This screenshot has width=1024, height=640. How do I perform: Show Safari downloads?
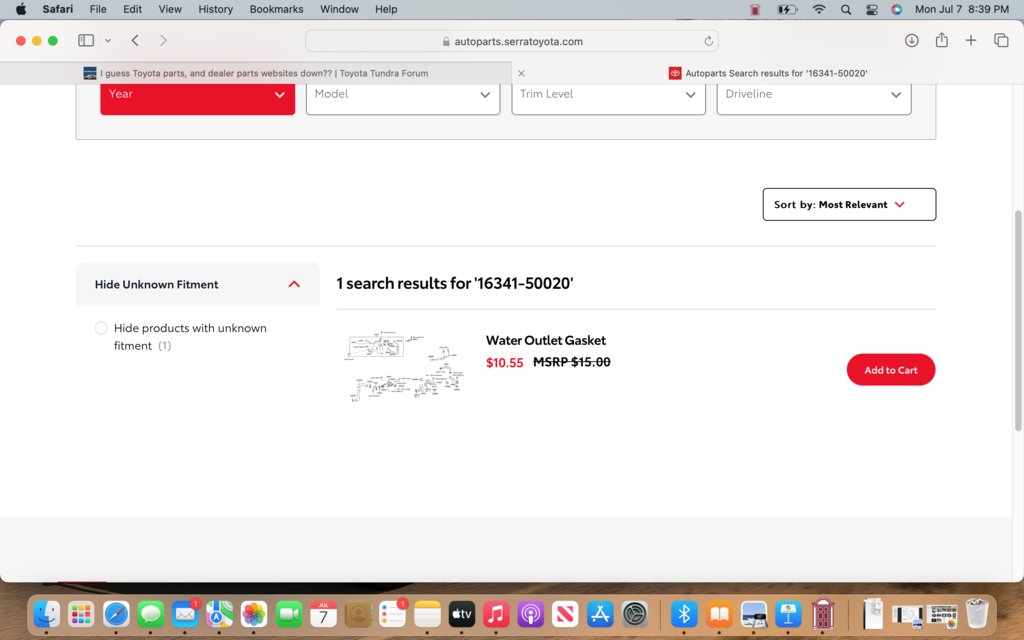pos(912,40)
